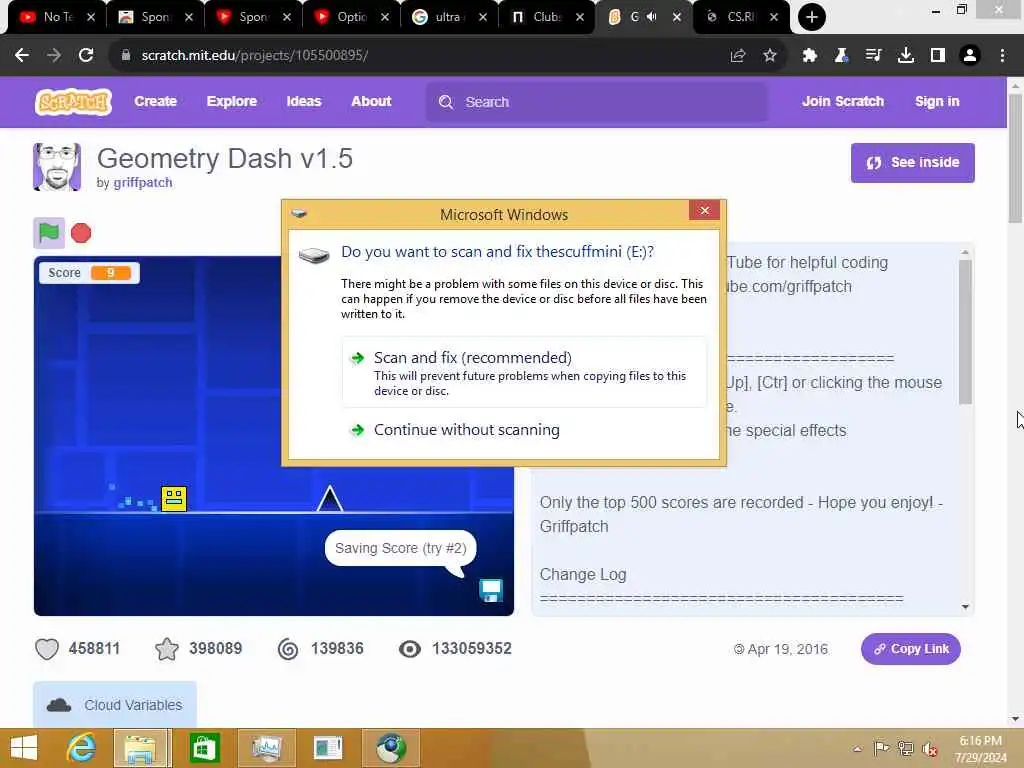1024x768 pixels.
Task: Open the Explore menu item
Action: 232,101
